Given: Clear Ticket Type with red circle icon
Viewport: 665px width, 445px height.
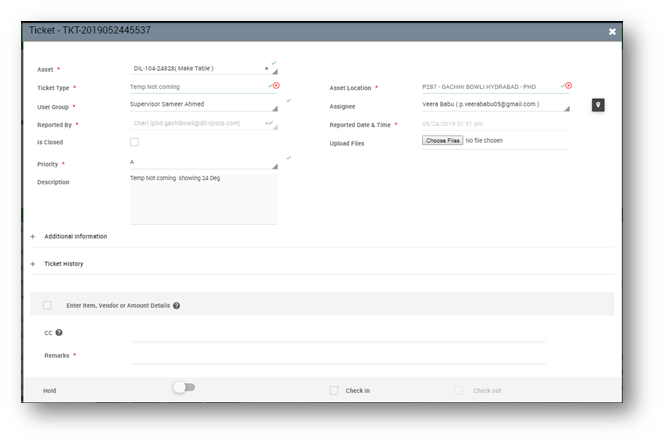Looking at the screenshot, I should coord(276,86).
